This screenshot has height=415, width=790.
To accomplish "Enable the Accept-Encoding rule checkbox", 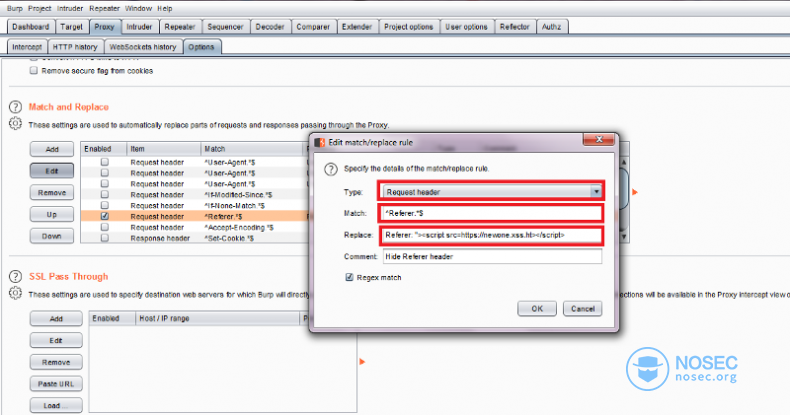I will (x=104, y=227).
